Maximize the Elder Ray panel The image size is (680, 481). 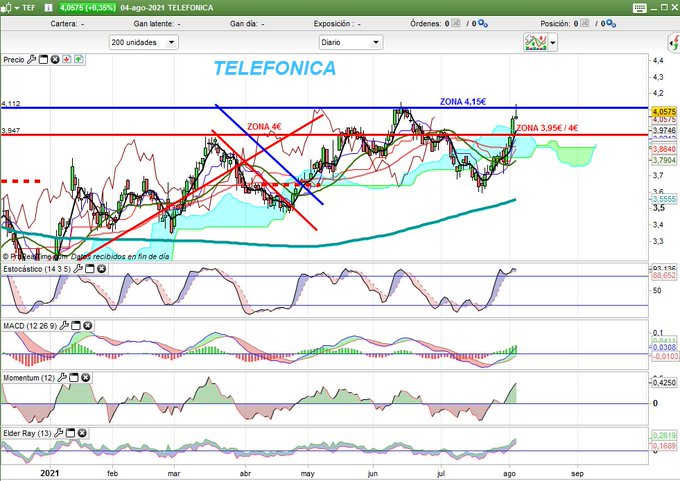point(70,433)
